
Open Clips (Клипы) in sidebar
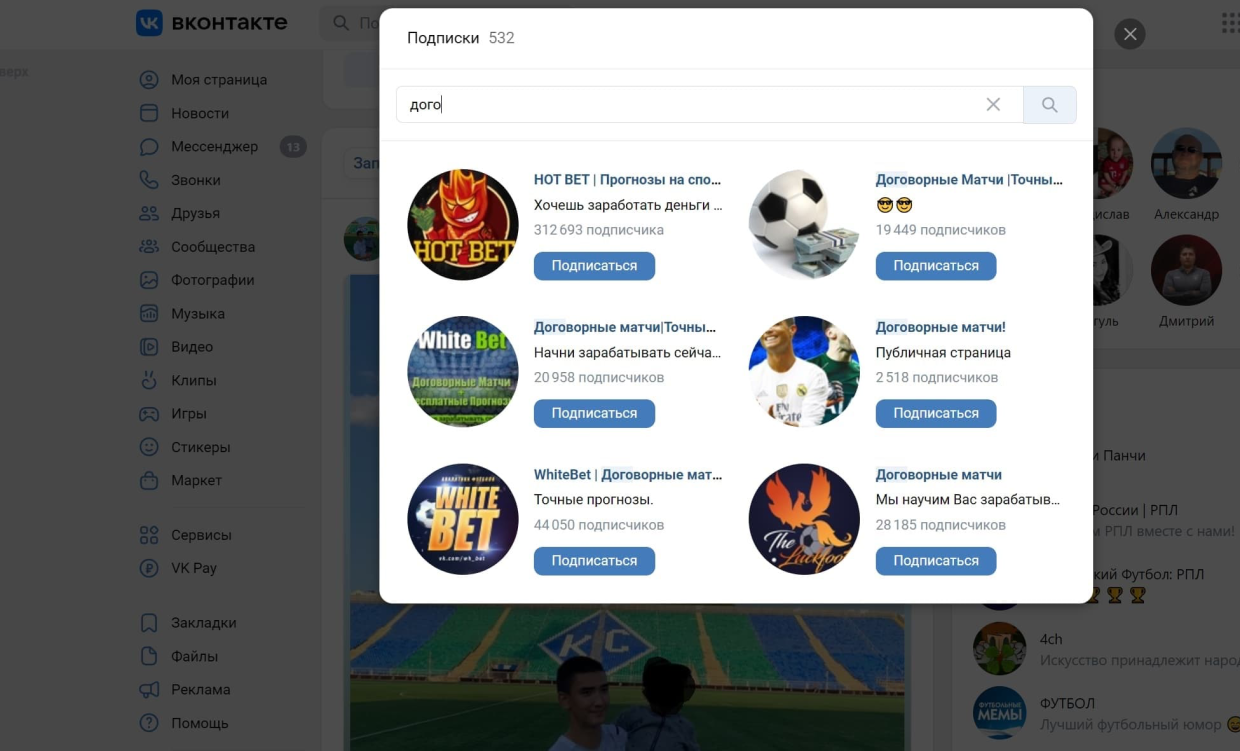point(193,381)
